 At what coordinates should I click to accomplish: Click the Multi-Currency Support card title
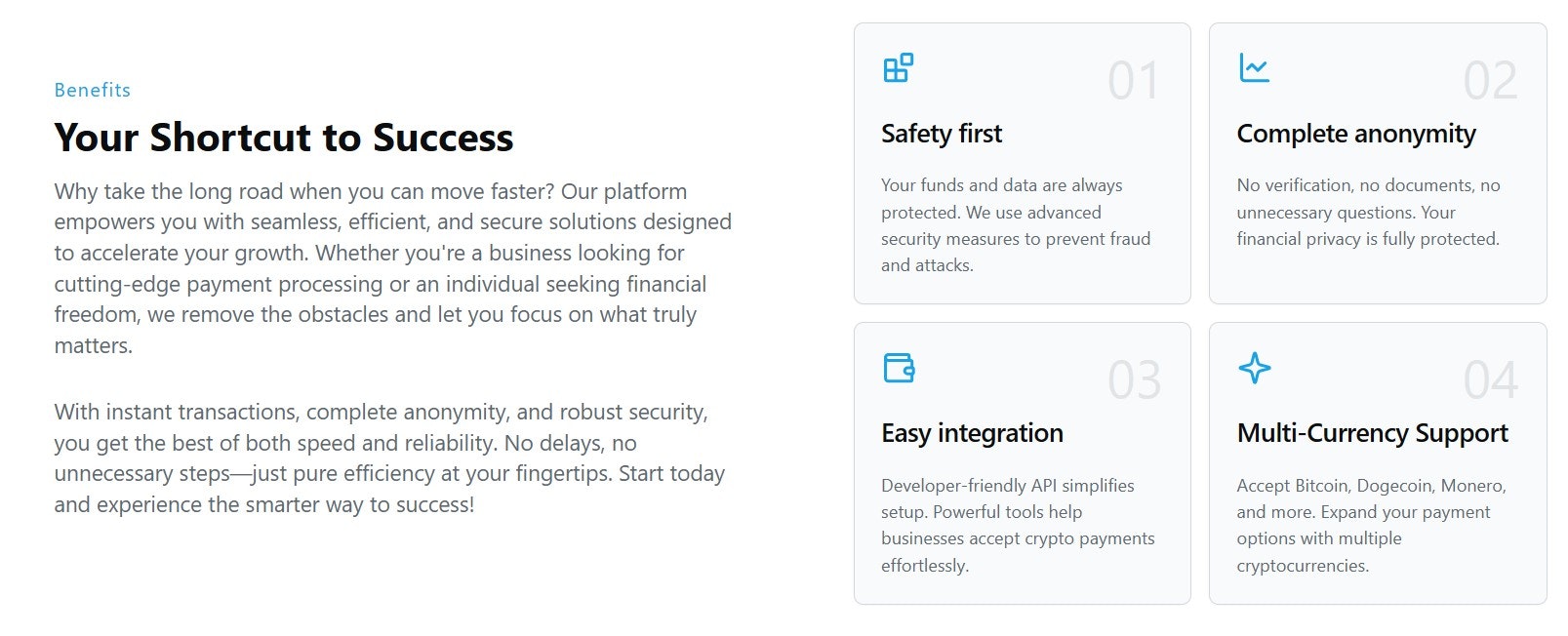point(1372,433)
